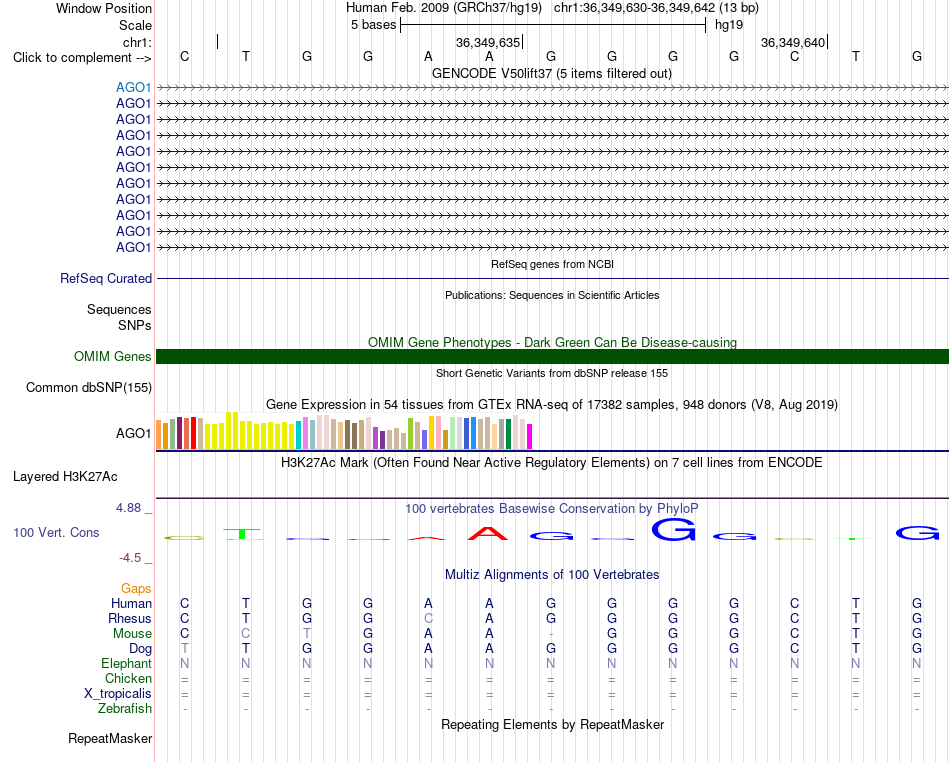The width and height of the screenshot is (950, 762).
Task: Click the "Window Position" label
Action: (104, 8)
